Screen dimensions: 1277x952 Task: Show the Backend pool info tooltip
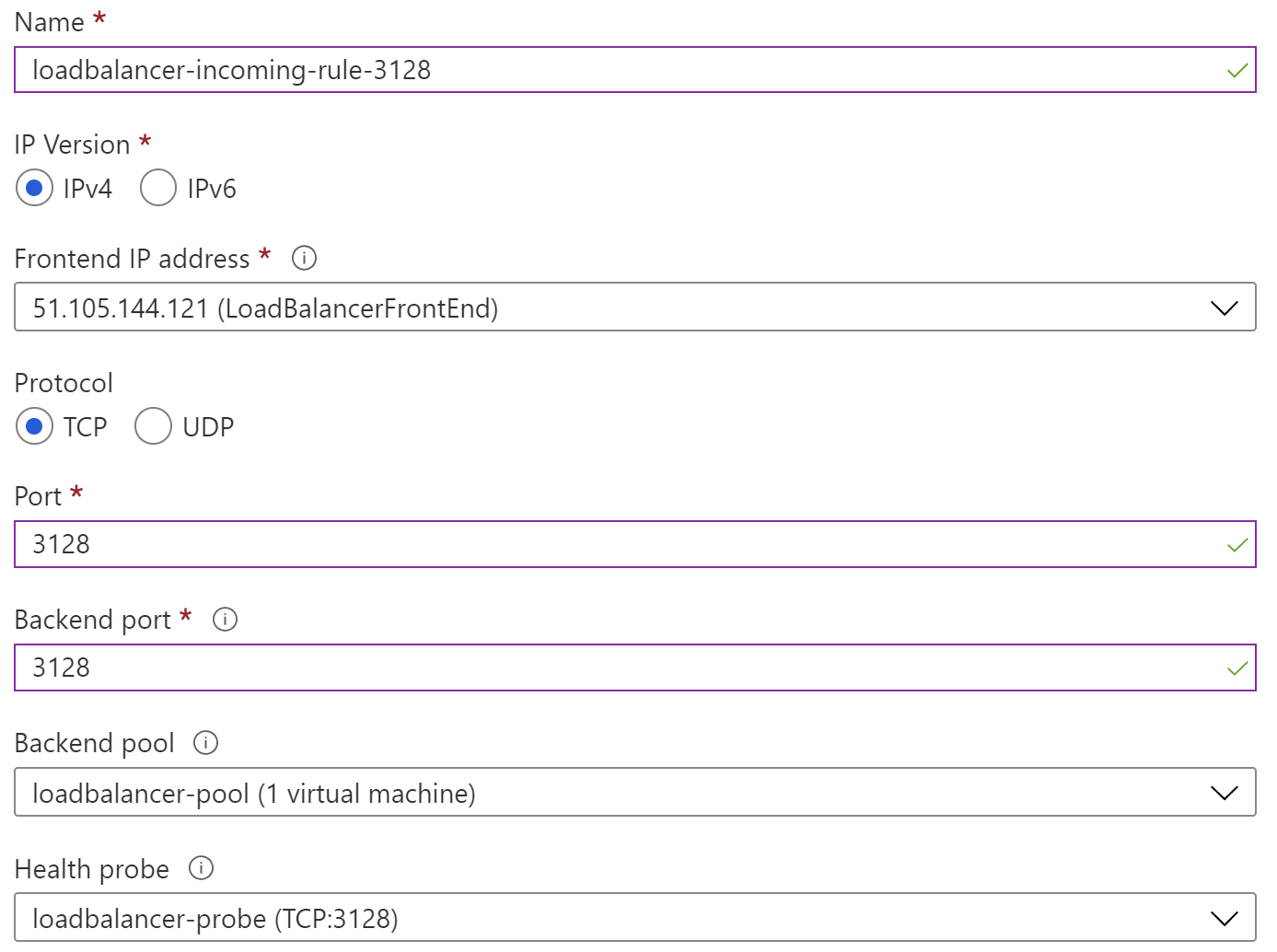(206, 743)
